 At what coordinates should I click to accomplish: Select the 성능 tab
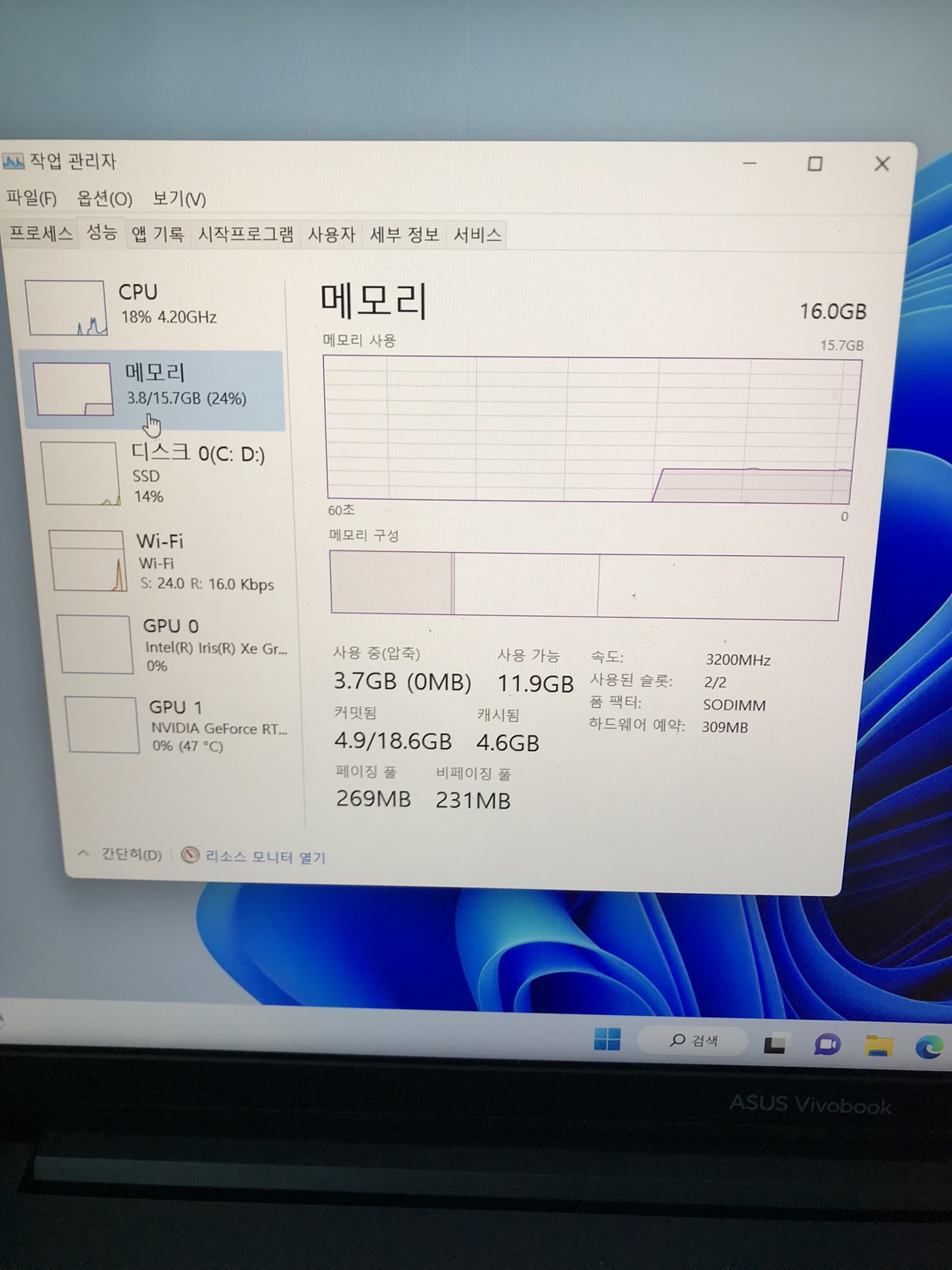(x=101, y=232)
